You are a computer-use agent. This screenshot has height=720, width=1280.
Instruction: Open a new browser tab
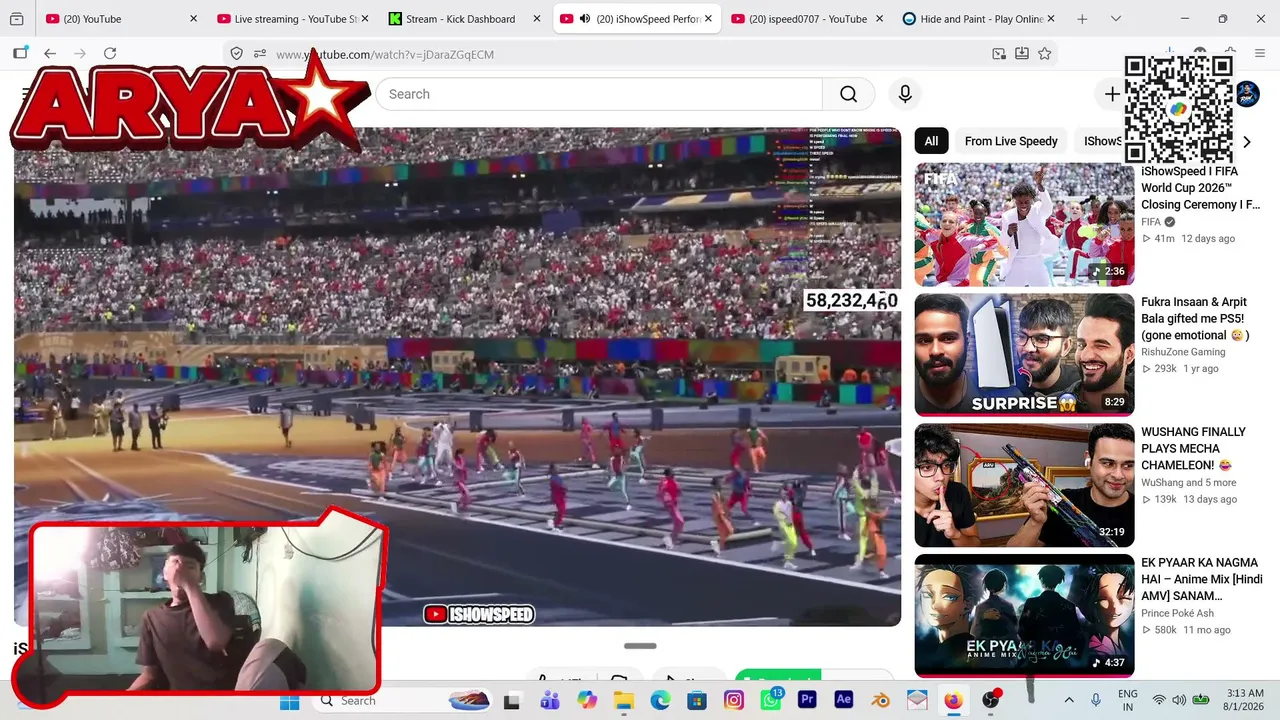coord(1082,19)
